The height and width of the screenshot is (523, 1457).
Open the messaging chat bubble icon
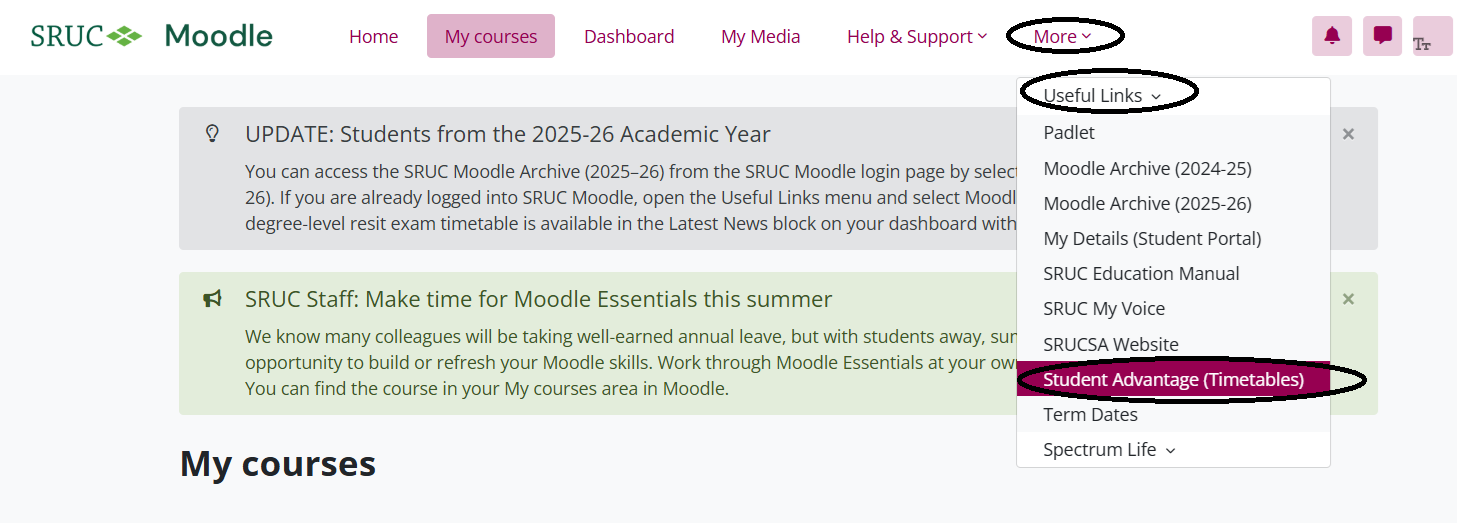tap(1382, 36)
